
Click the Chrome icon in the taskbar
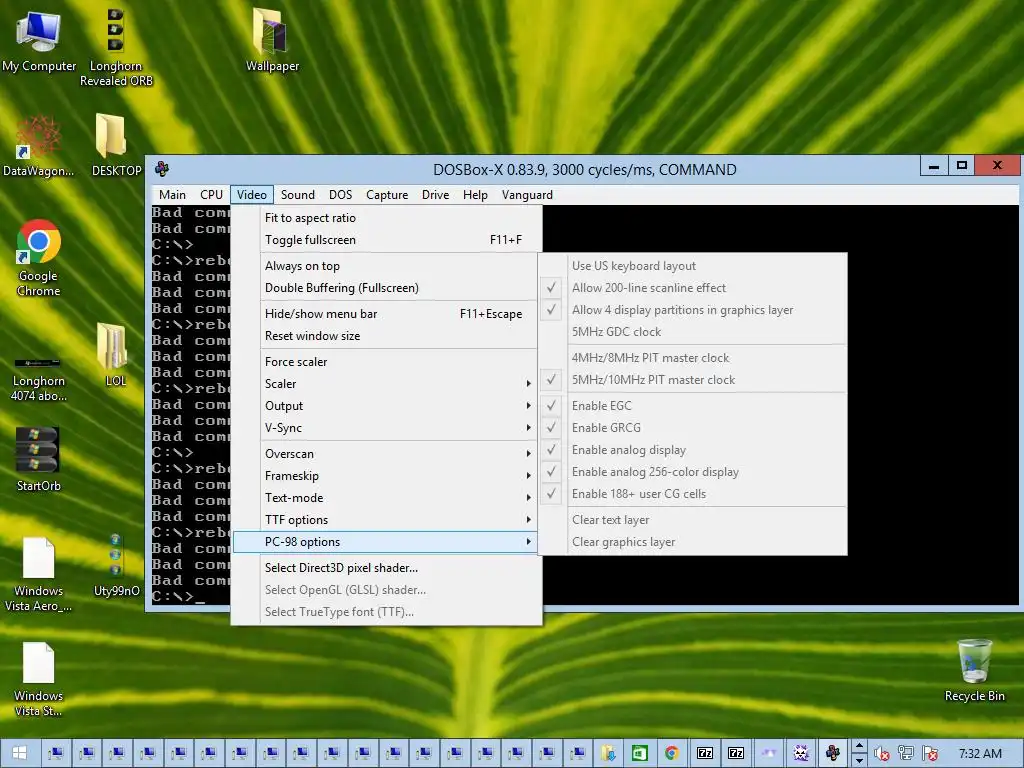coord(671,753)
